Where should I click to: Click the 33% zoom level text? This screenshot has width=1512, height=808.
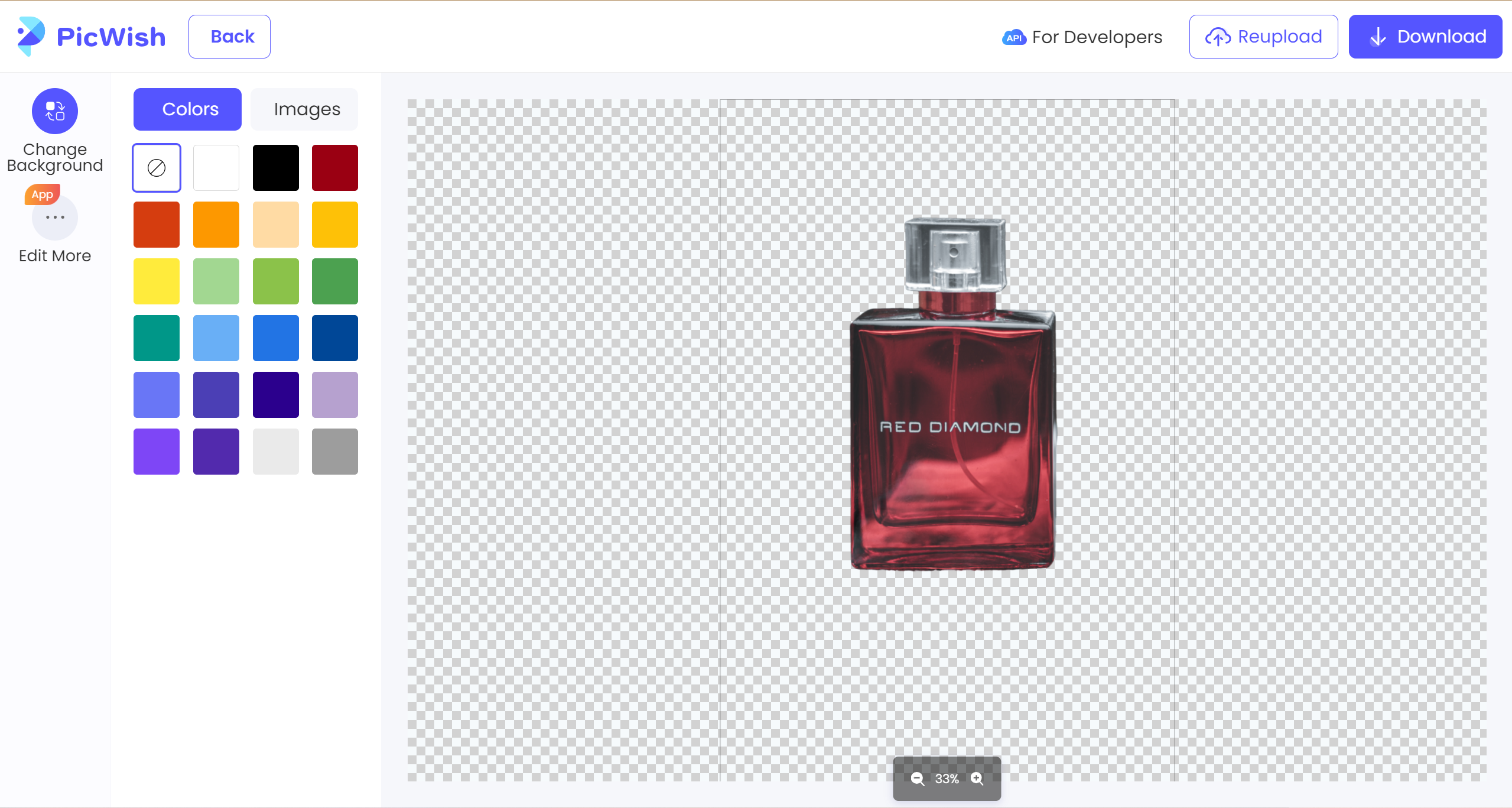pyautogui.click(x=947, y=779)
